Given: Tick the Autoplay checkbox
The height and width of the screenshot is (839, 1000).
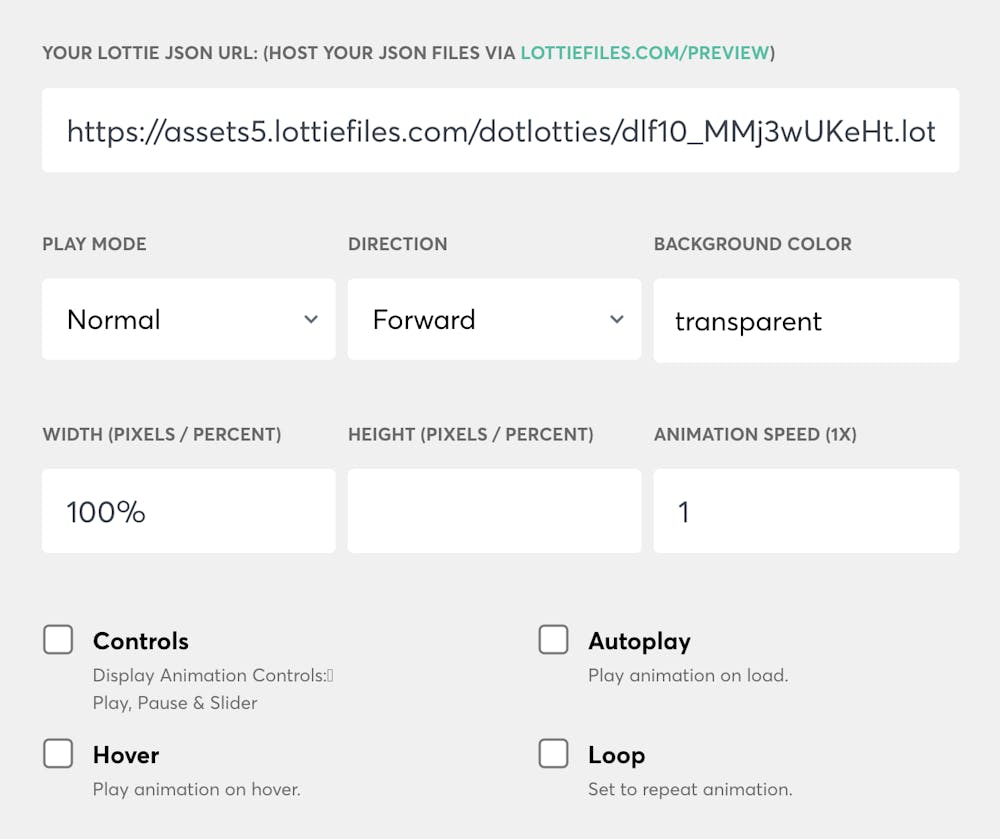Looking at the screenshot, I should tap(553, 640).
